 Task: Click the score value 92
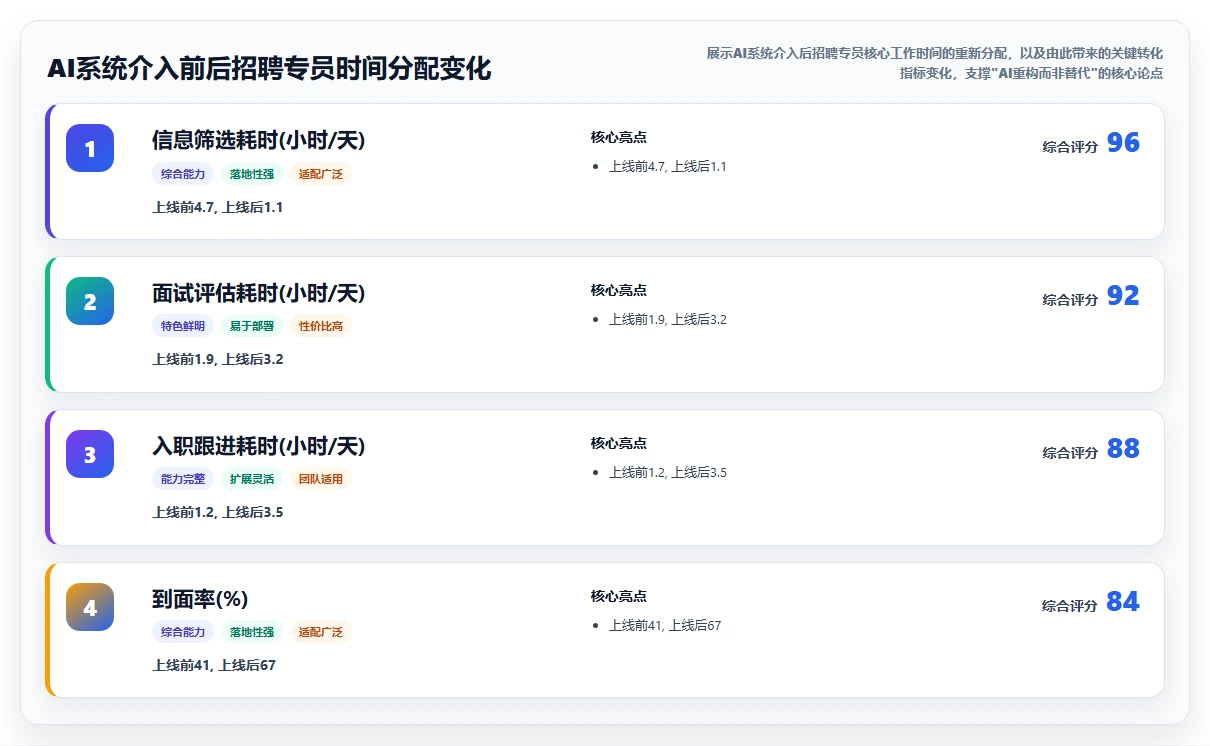coord(1123,296)
